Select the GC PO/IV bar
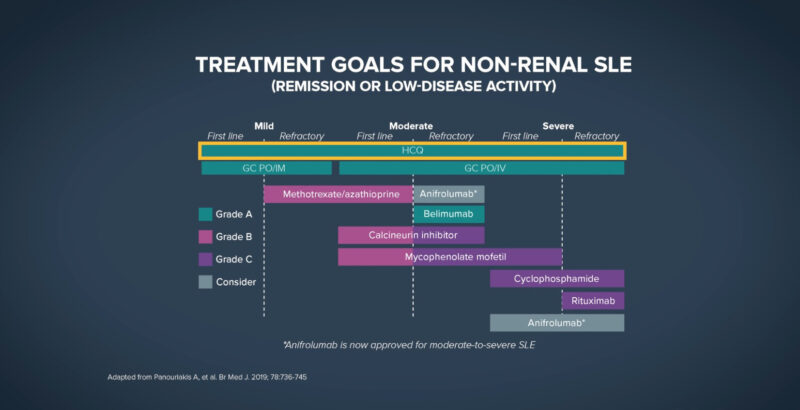 [x=480, y=168]
